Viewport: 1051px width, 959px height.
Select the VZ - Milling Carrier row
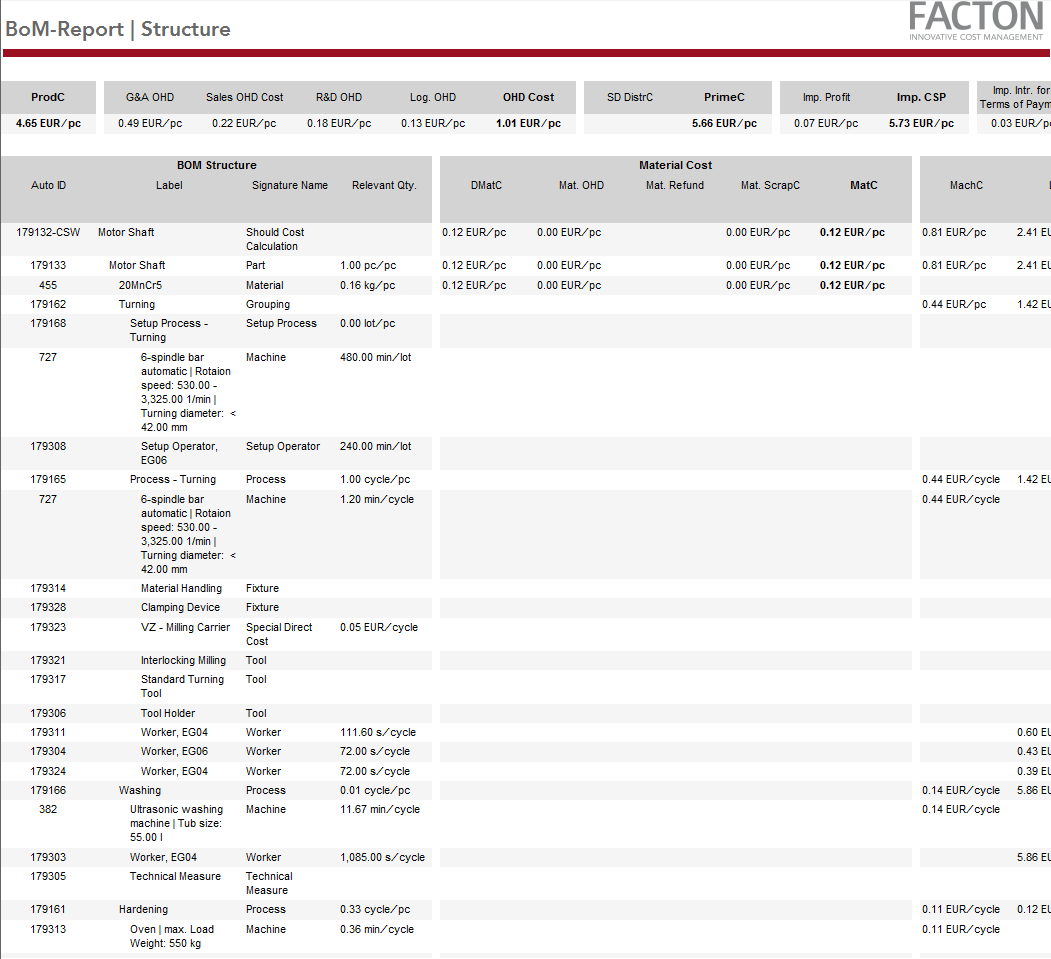click(x=184, y=627)
